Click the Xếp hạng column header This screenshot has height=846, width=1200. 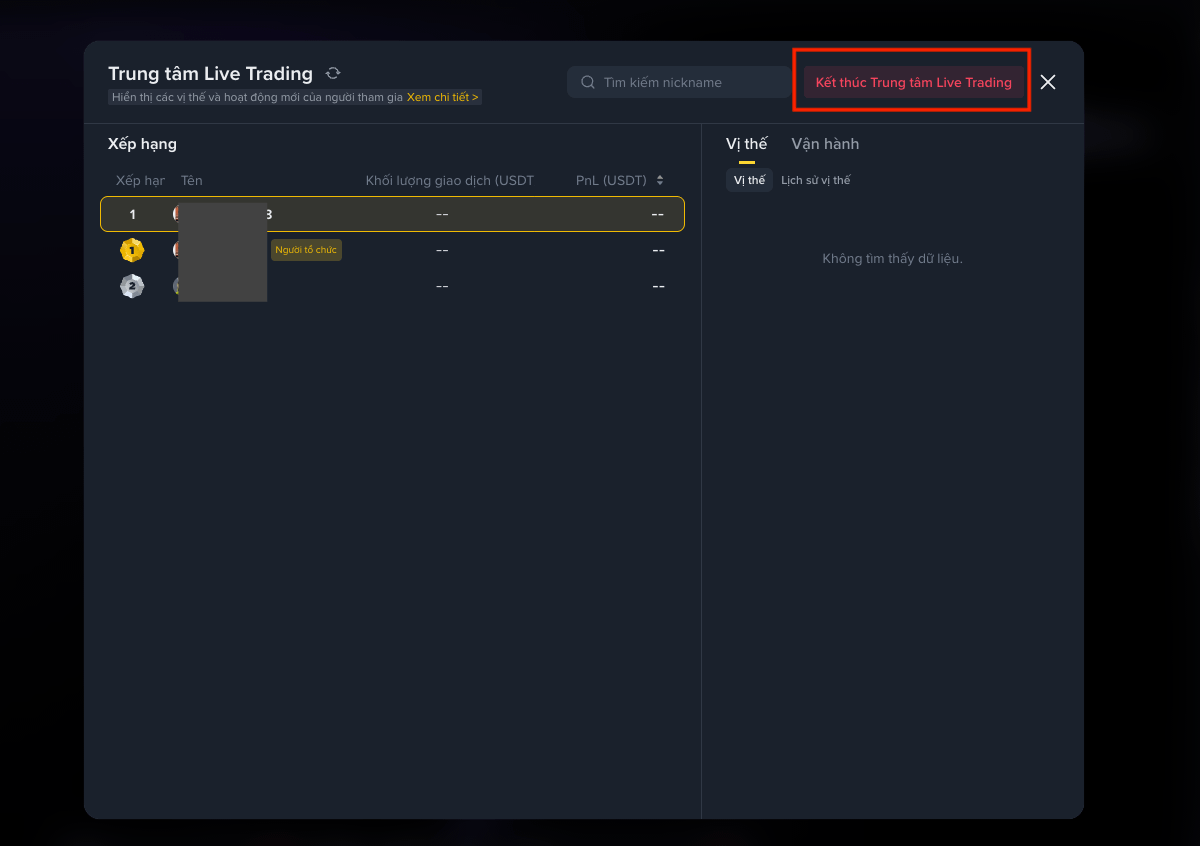(x=140, y=181)
